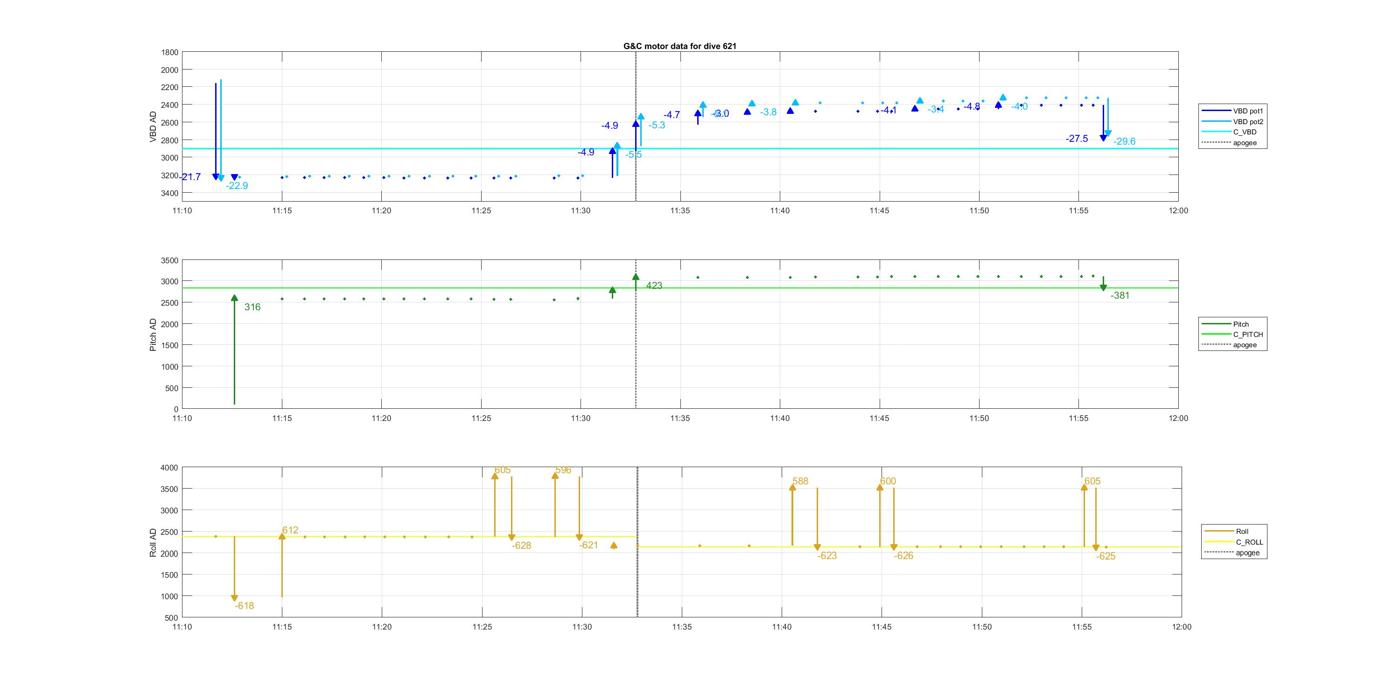Viewport: 1400px width, 693px height.
Task: Click the '-628' roll data label
Action: tap(521, 546)
